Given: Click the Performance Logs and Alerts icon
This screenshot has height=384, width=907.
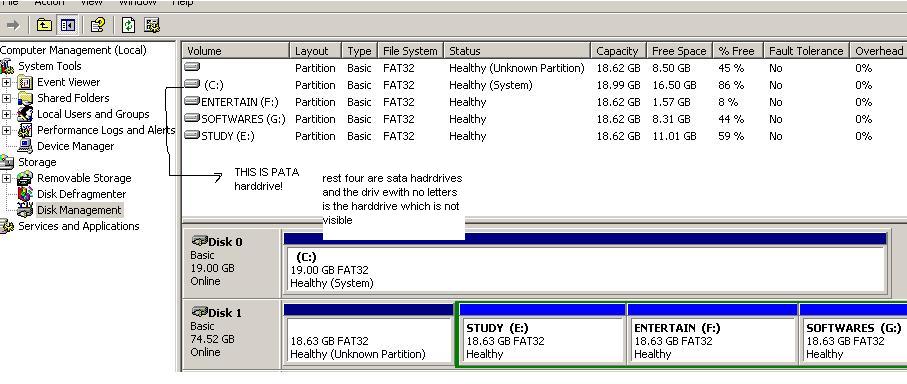Looking at the screenshot, I should [25, 130].
